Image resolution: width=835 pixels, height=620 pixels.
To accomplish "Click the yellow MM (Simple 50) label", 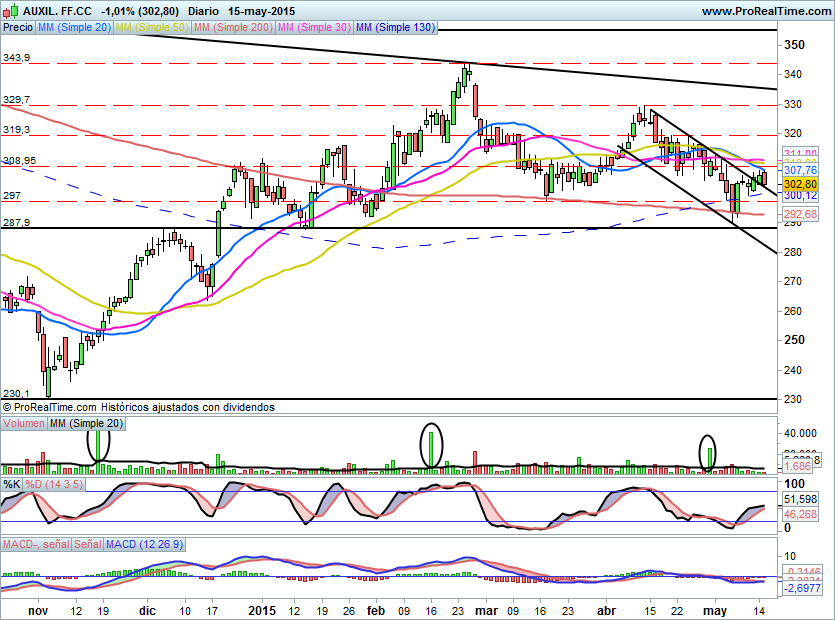I will pos(152,28).
